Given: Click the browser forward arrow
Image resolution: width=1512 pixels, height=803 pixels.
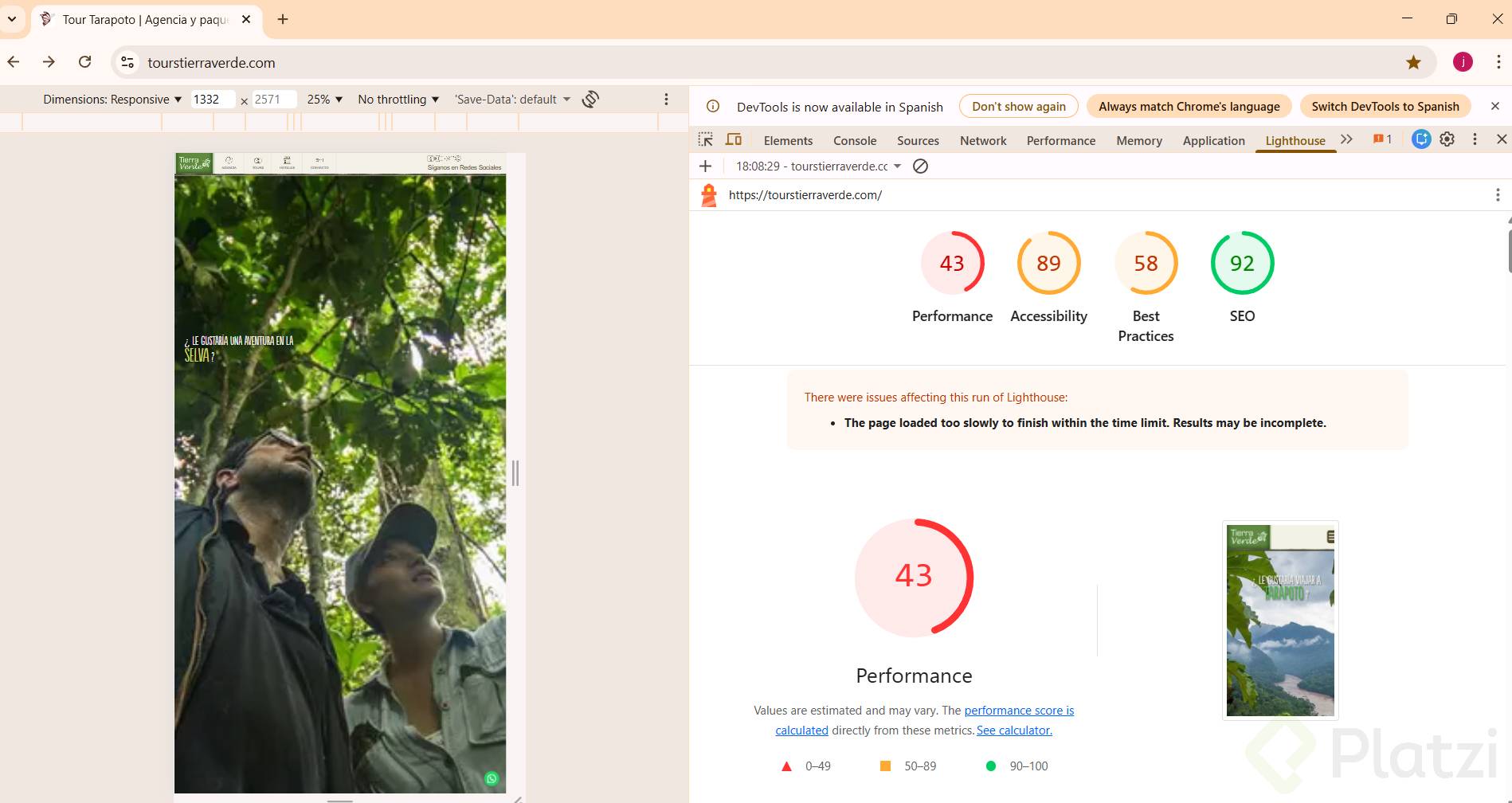Looking at the screenshot, I should 49,62.
